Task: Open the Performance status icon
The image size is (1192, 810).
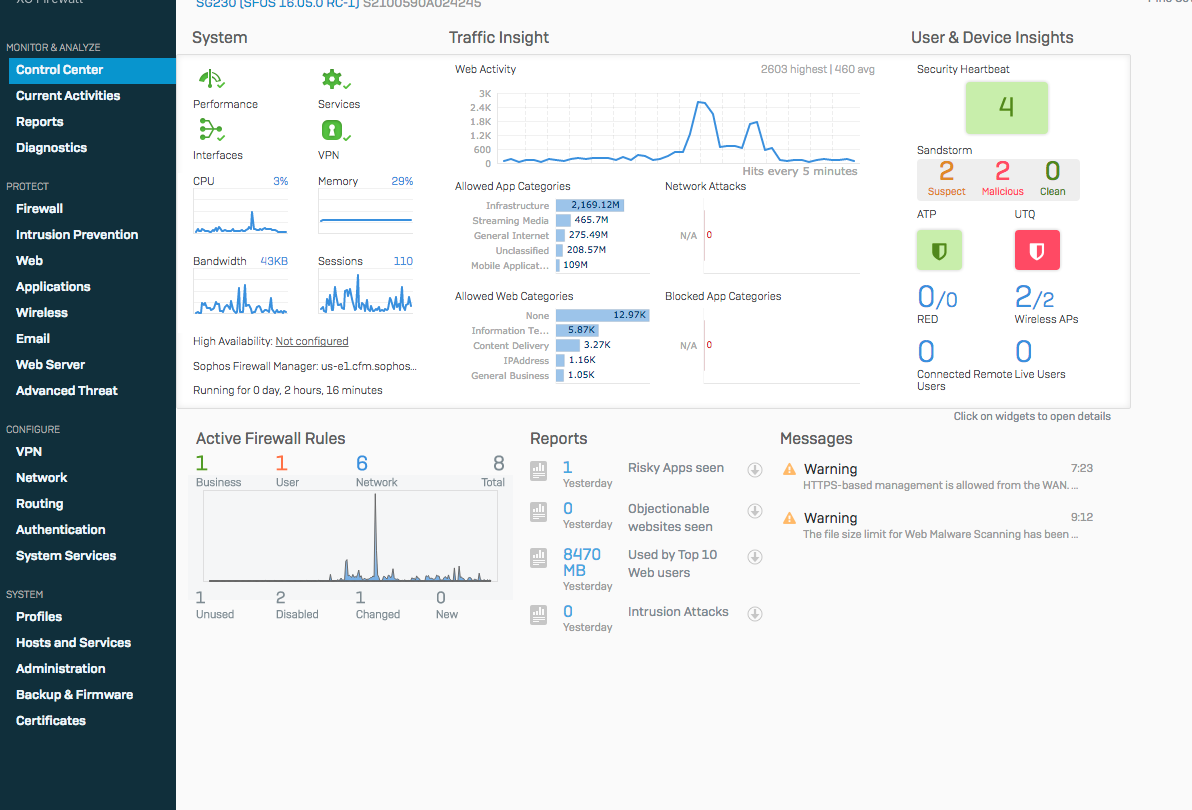Action: coord(211,79)
